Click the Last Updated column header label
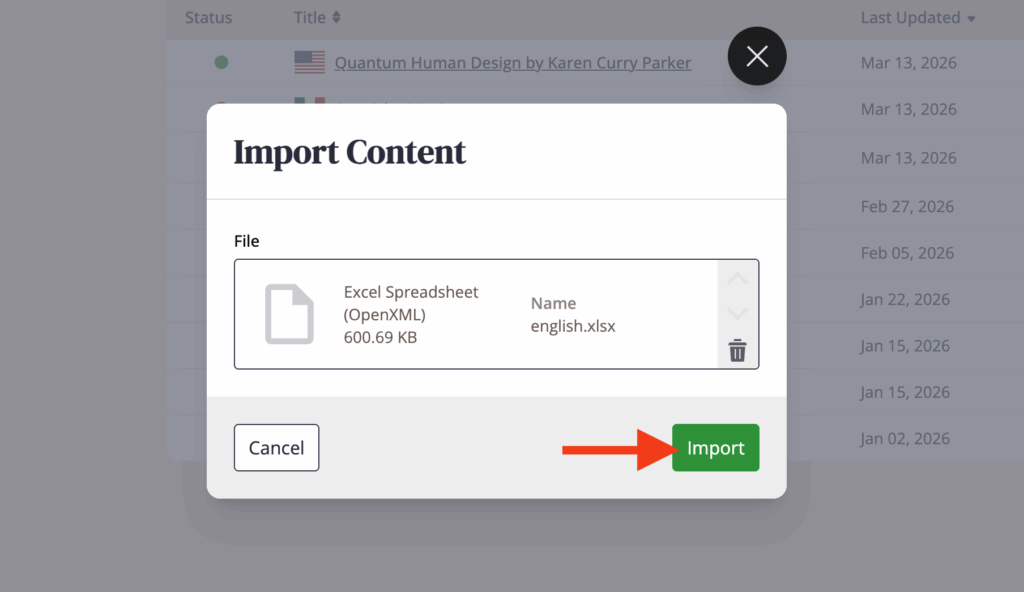This screenshot has width=1024, height=592. (x=910, y=18)
